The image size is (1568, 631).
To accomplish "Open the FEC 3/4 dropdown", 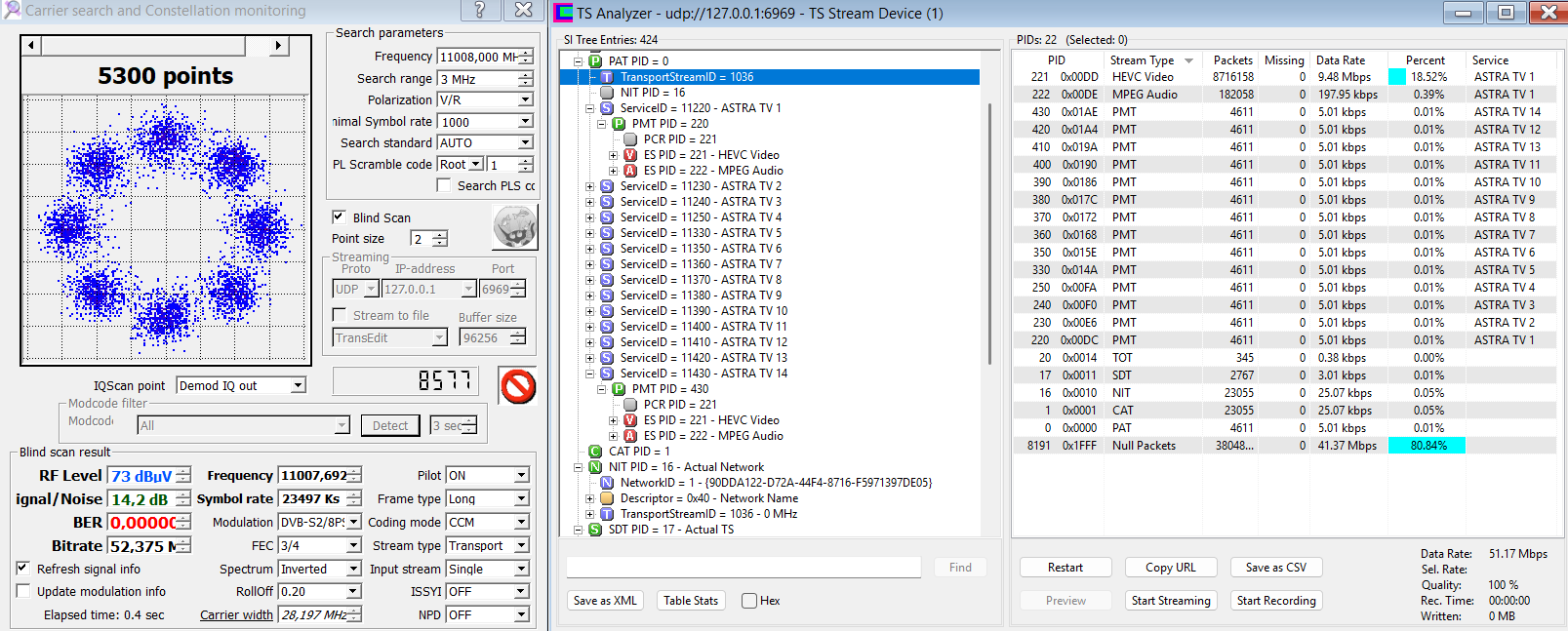I will tap(353, 545).
